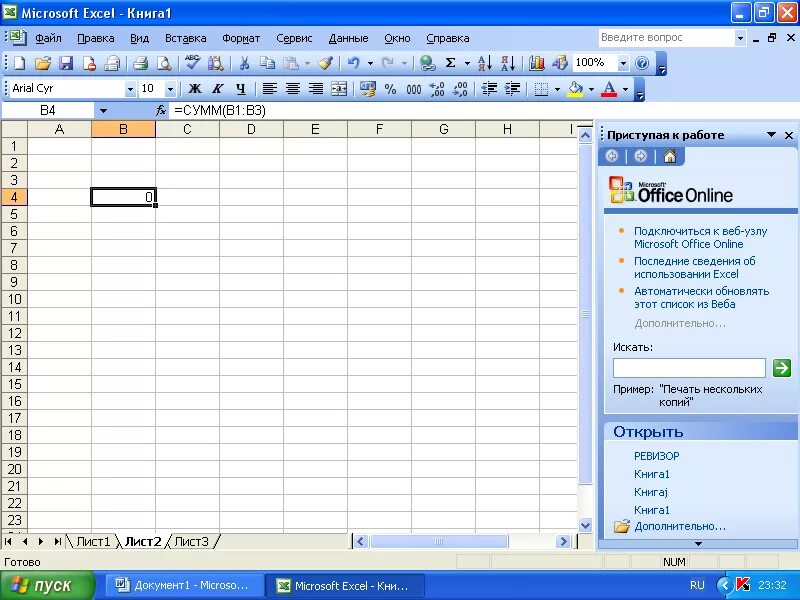Viewport: 800px width, 600px height.
Task: Click Подключиться к веб-узлу Microsoft Office Online
Action: [701, 237]
